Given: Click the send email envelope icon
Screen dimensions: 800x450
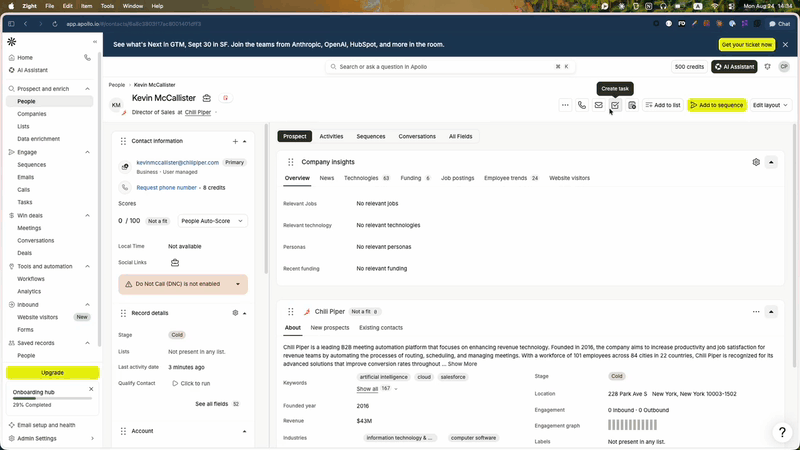Looking at the screenshot, I should click(598, 105).
